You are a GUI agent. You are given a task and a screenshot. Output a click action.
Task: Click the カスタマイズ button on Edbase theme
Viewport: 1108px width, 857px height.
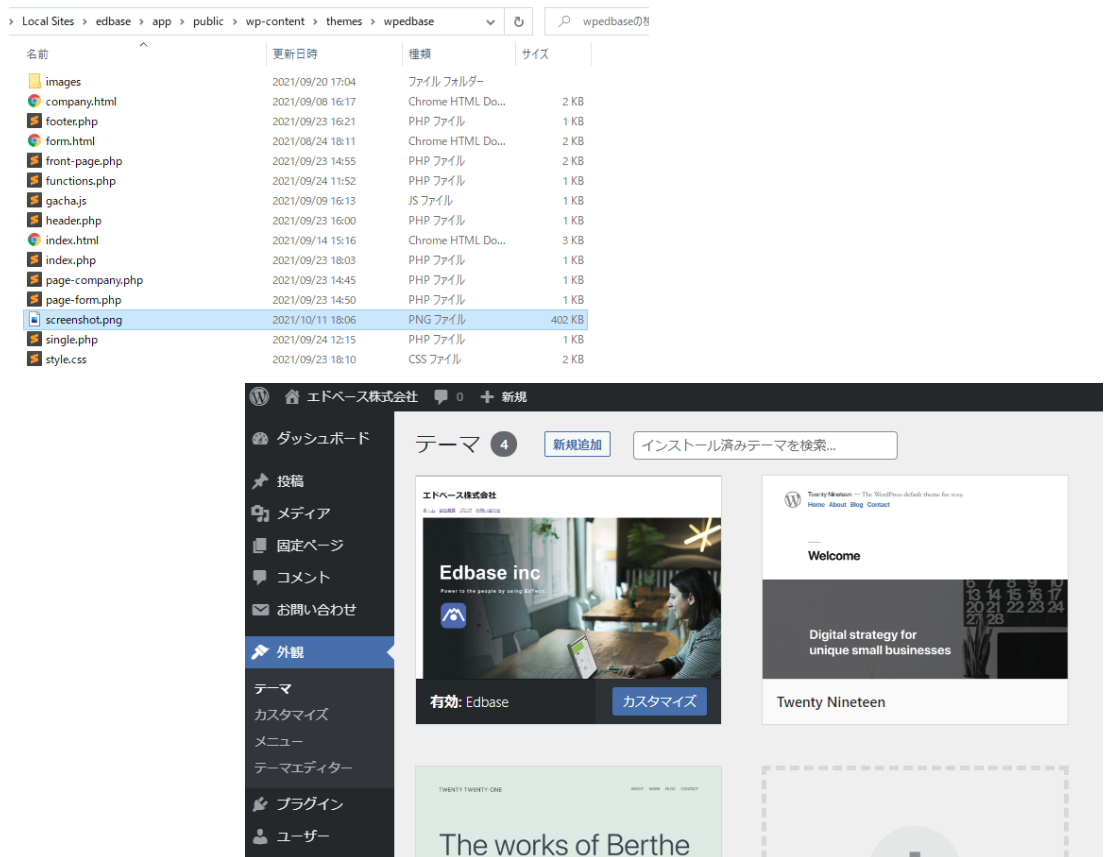pos(659,702)
